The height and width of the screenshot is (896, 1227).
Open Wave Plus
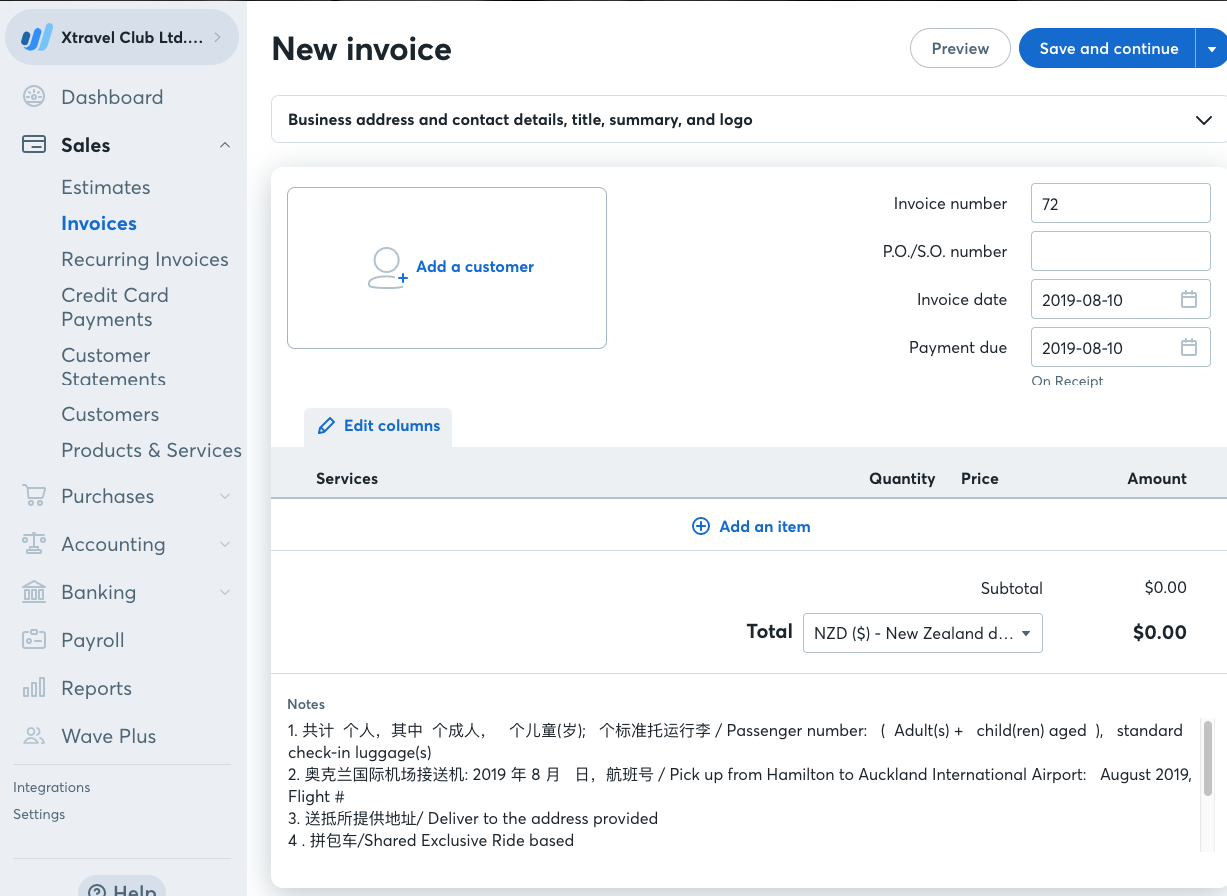pyautogui.click(x=109, y=736)
